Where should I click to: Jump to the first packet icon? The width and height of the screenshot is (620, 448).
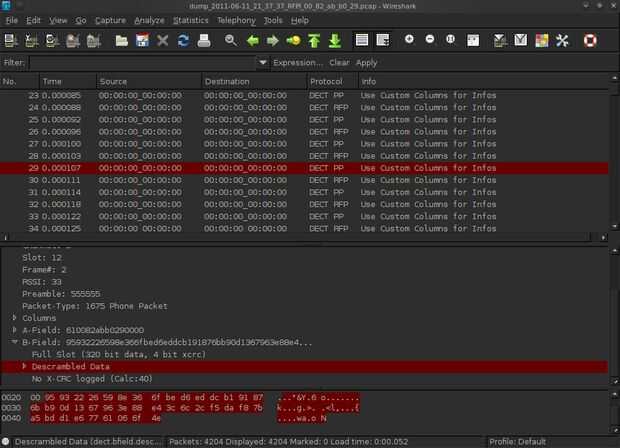pos(314,40)
